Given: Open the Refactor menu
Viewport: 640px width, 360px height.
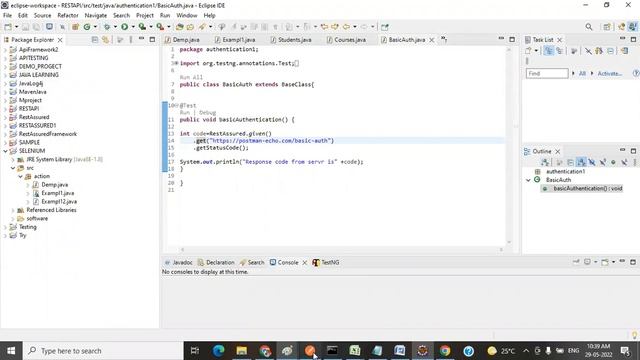Looking at the screenshot, I should click(x=68, y=15).
